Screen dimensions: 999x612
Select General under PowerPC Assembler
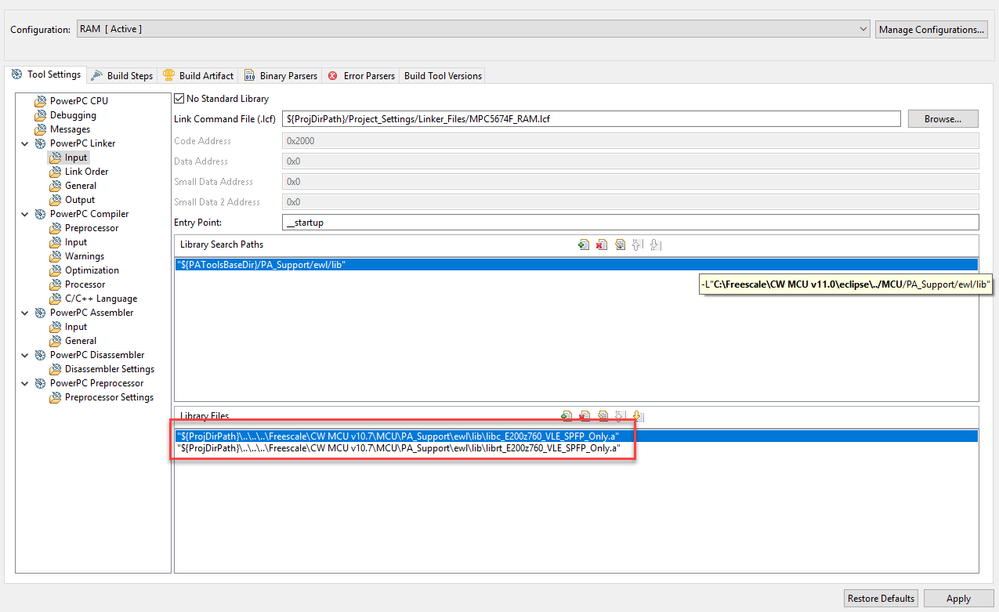click(81, 341)
